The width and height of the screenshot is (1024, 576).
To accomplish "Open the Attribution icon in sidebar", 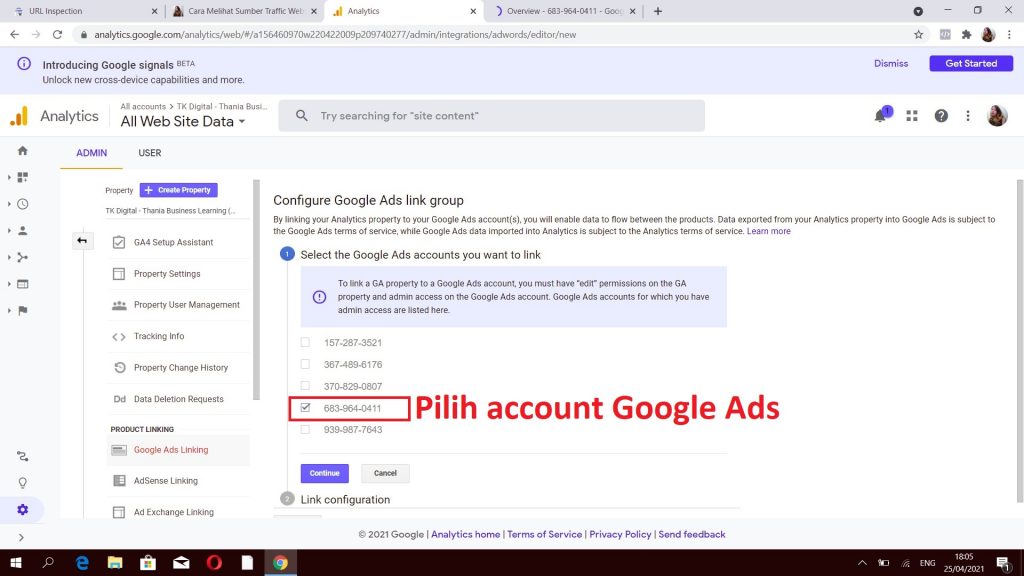I will click(23, 456).
